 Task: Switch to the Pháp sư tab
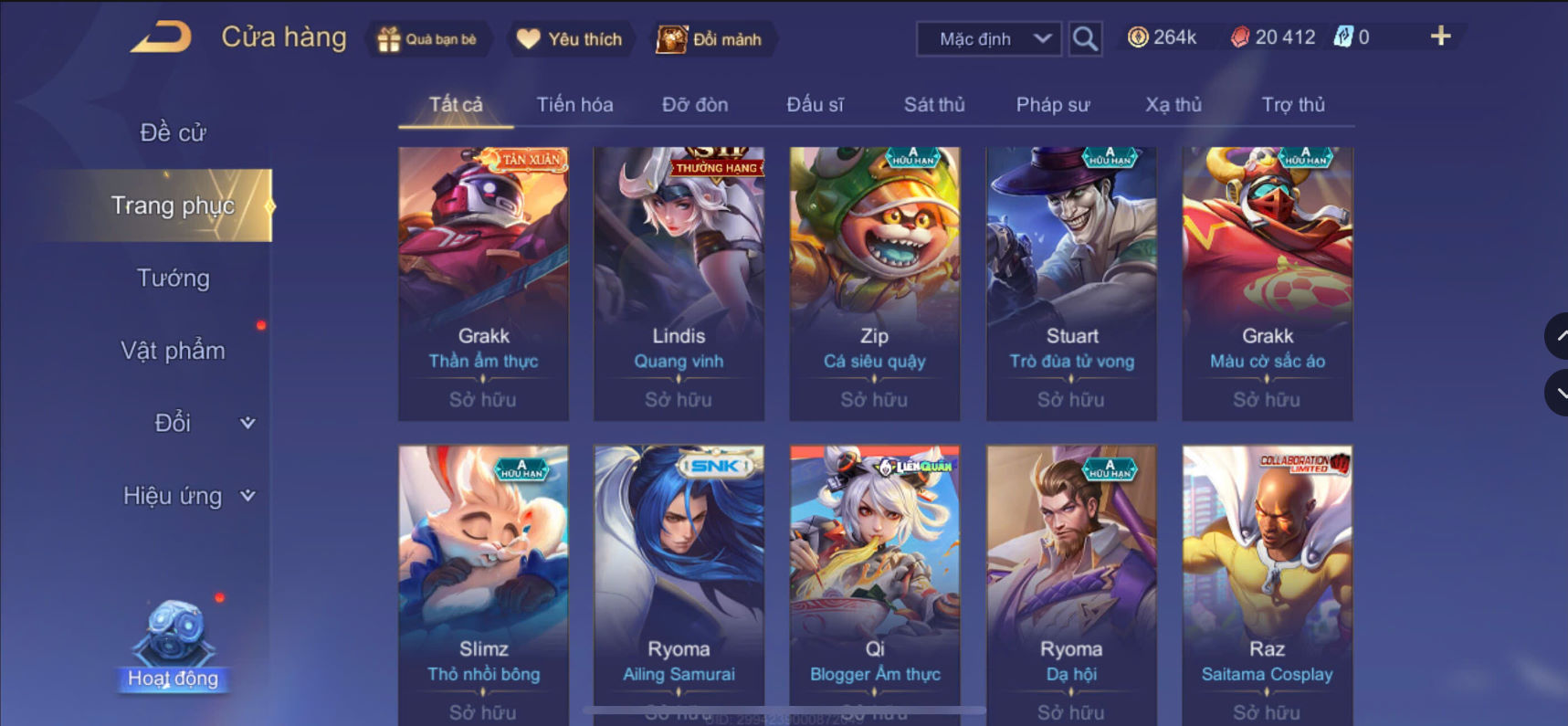point(1053,104)
